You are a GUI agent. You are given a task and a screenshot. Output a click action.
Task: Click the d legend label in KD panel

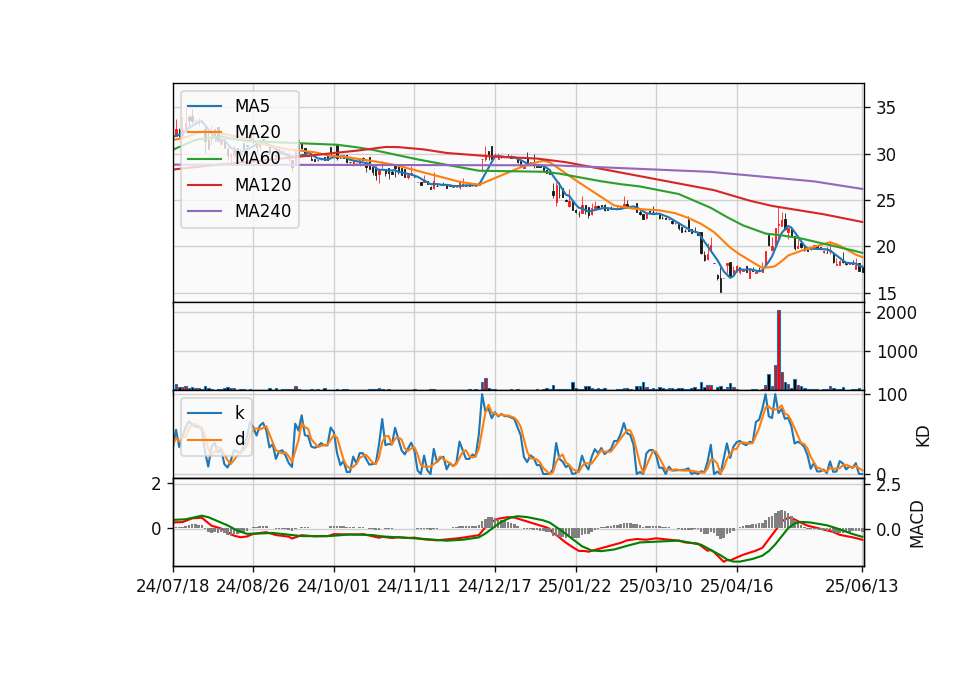point(240,439)
